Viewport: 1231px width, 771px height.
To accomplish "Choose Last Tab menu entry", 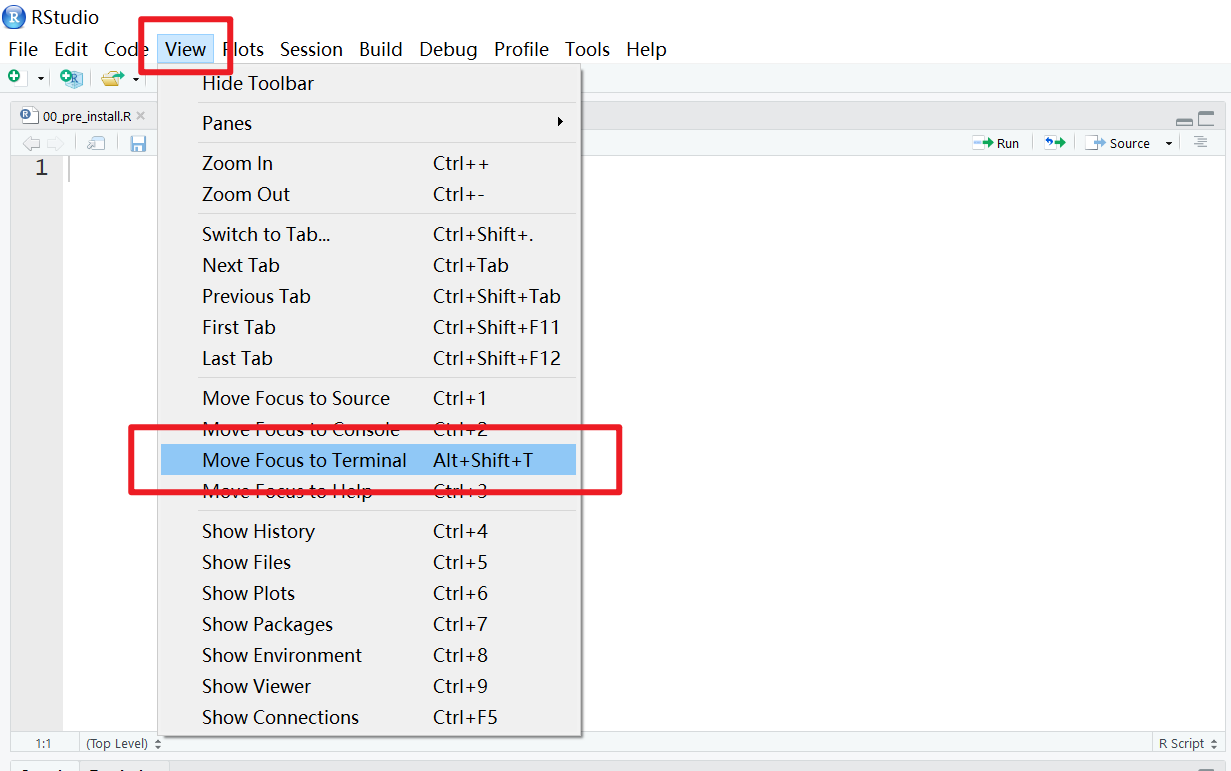I will [x=369, y=358].
